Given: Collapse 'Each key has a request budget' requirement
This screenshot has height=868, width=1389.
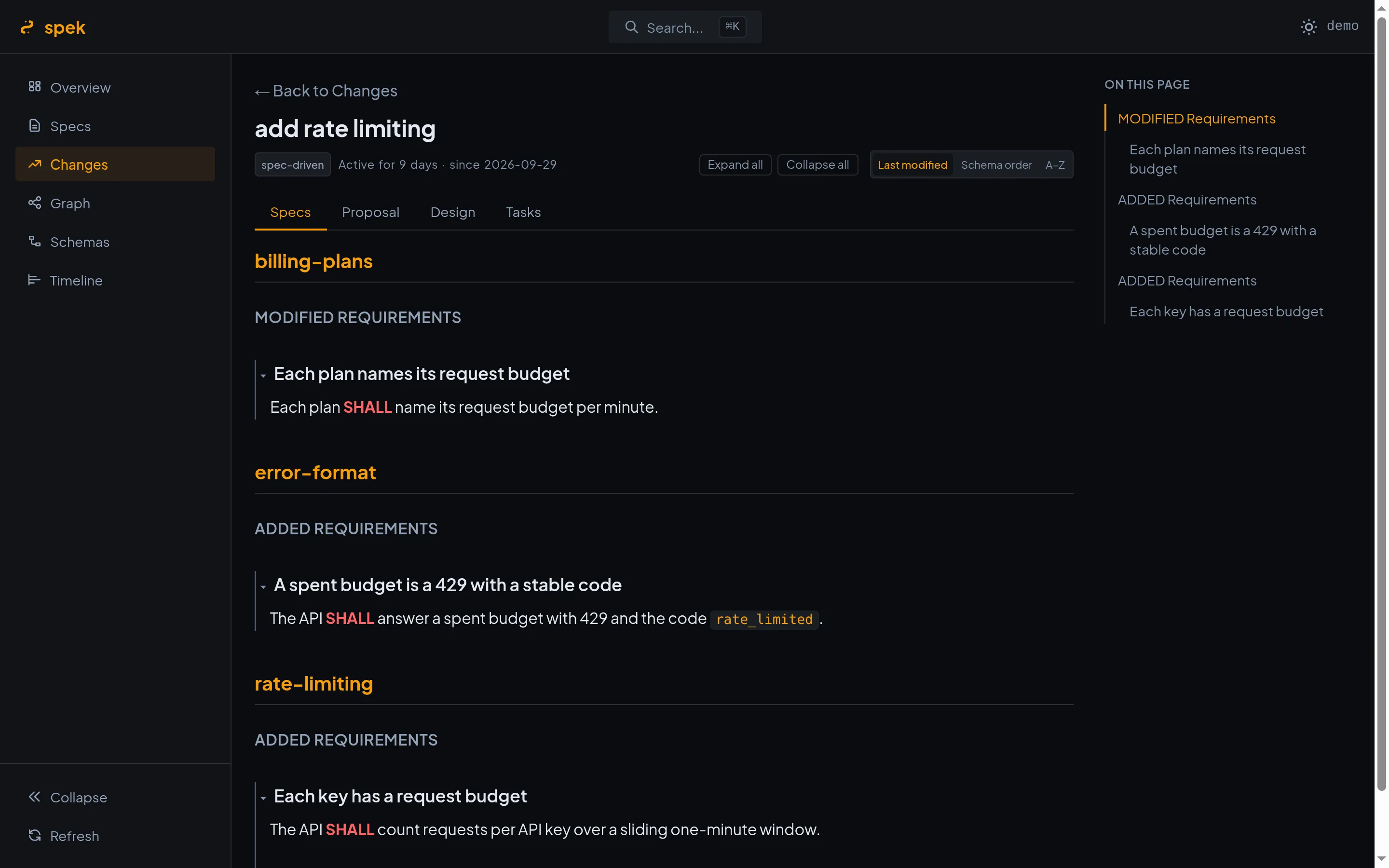Looking at the screenshot, I should tap(263, 798).
